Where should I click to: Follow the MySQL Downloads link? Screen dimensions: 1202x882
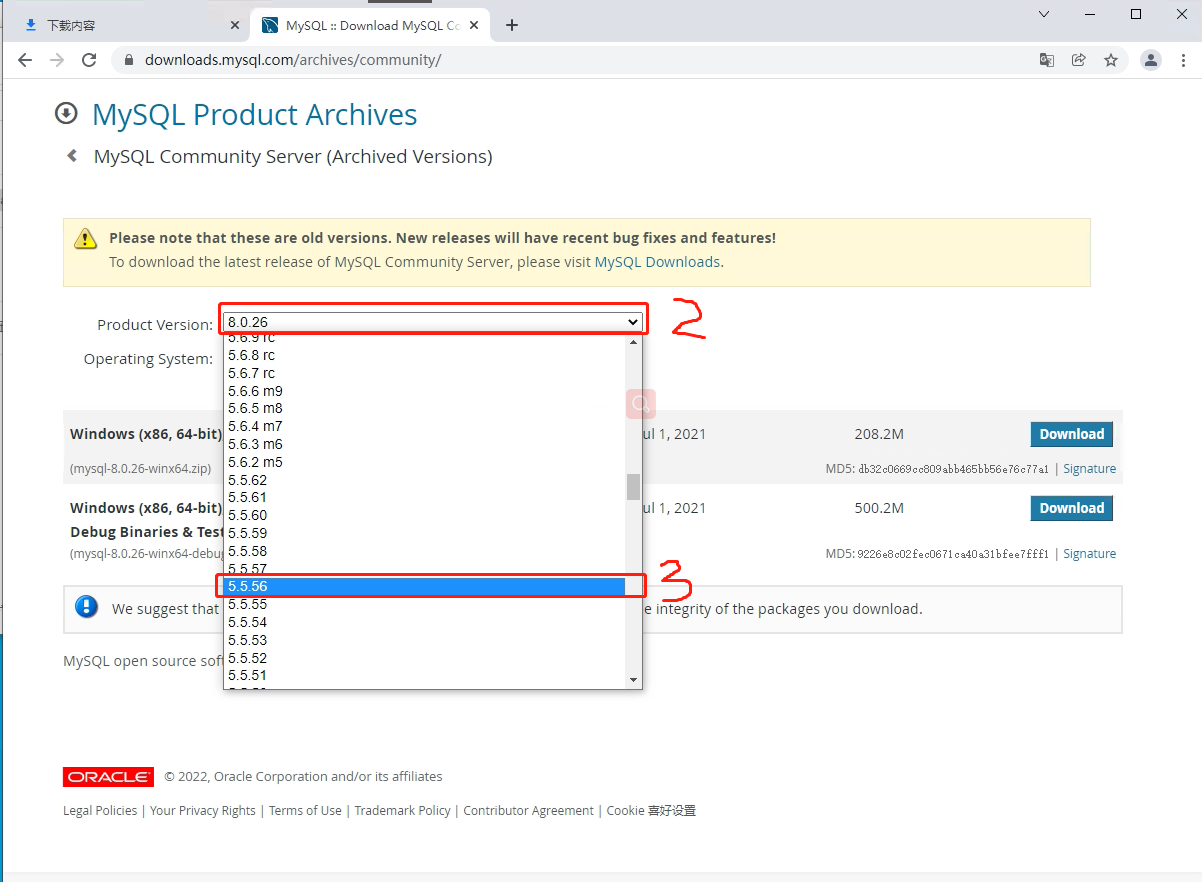point(657,262)
